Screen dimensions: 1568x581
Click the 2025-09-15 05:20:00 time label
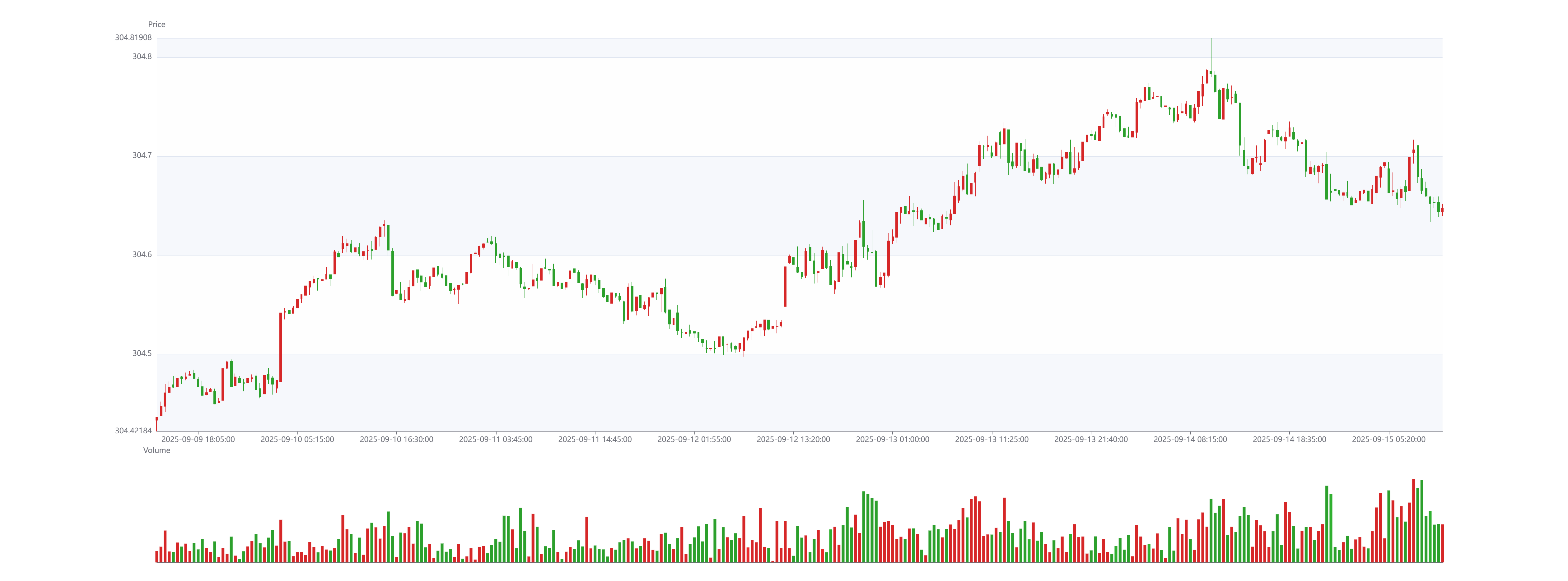(1388, 439)
